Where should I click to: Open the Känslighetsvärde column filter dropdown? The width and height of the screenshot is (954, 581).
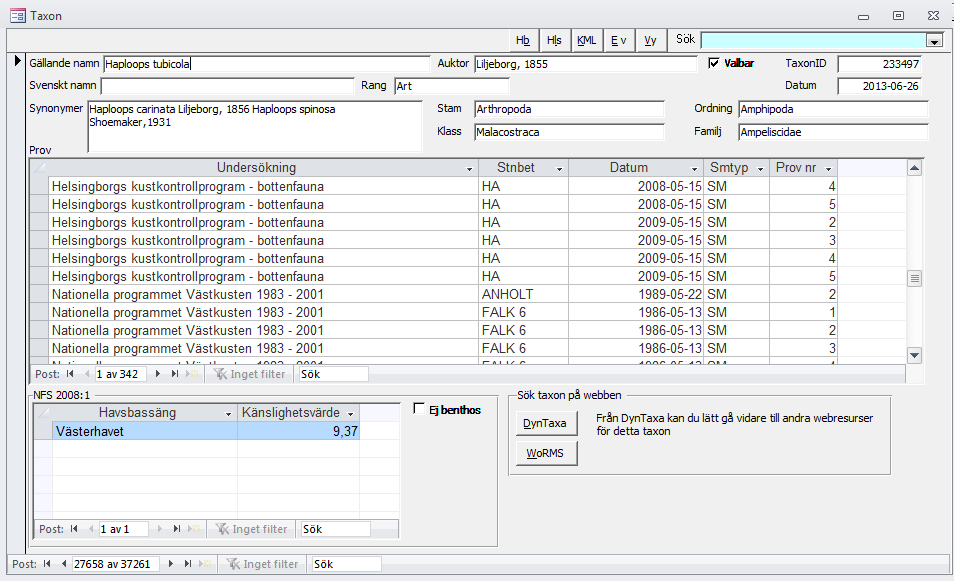tap(350, 414)
